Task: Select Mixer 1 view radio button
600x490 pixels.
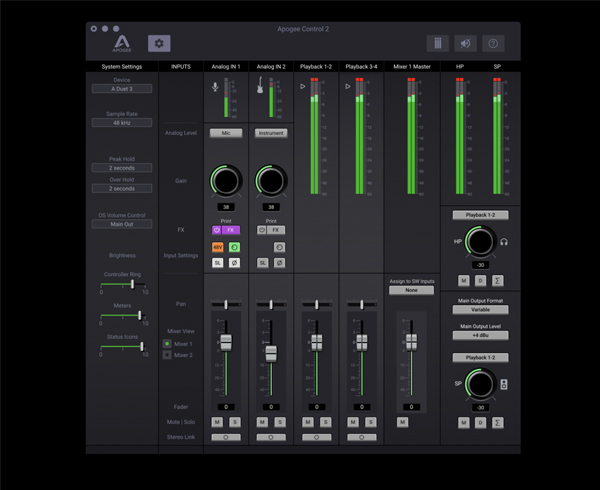Action: click(167, 344)
